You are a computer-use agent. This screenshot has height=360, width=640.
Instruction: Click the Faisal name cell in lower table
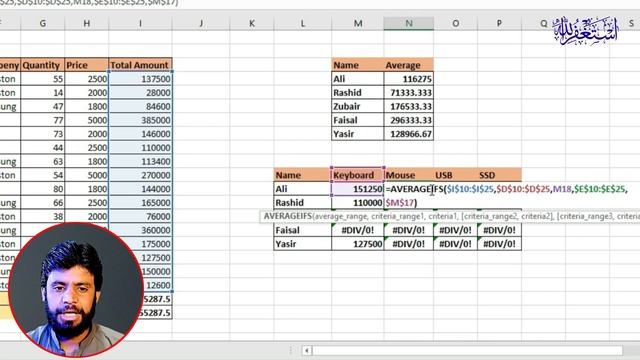click(x=302, y=230)
